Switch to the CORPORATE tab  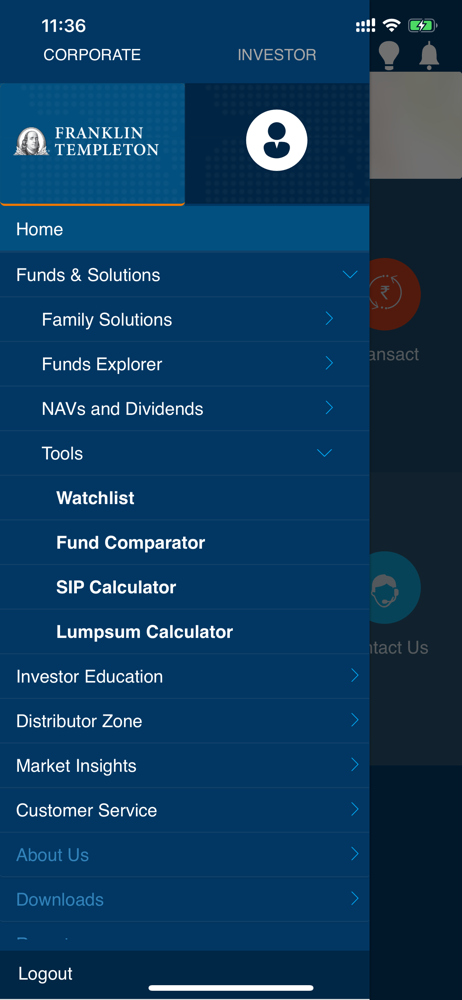(x=92, y=55)
